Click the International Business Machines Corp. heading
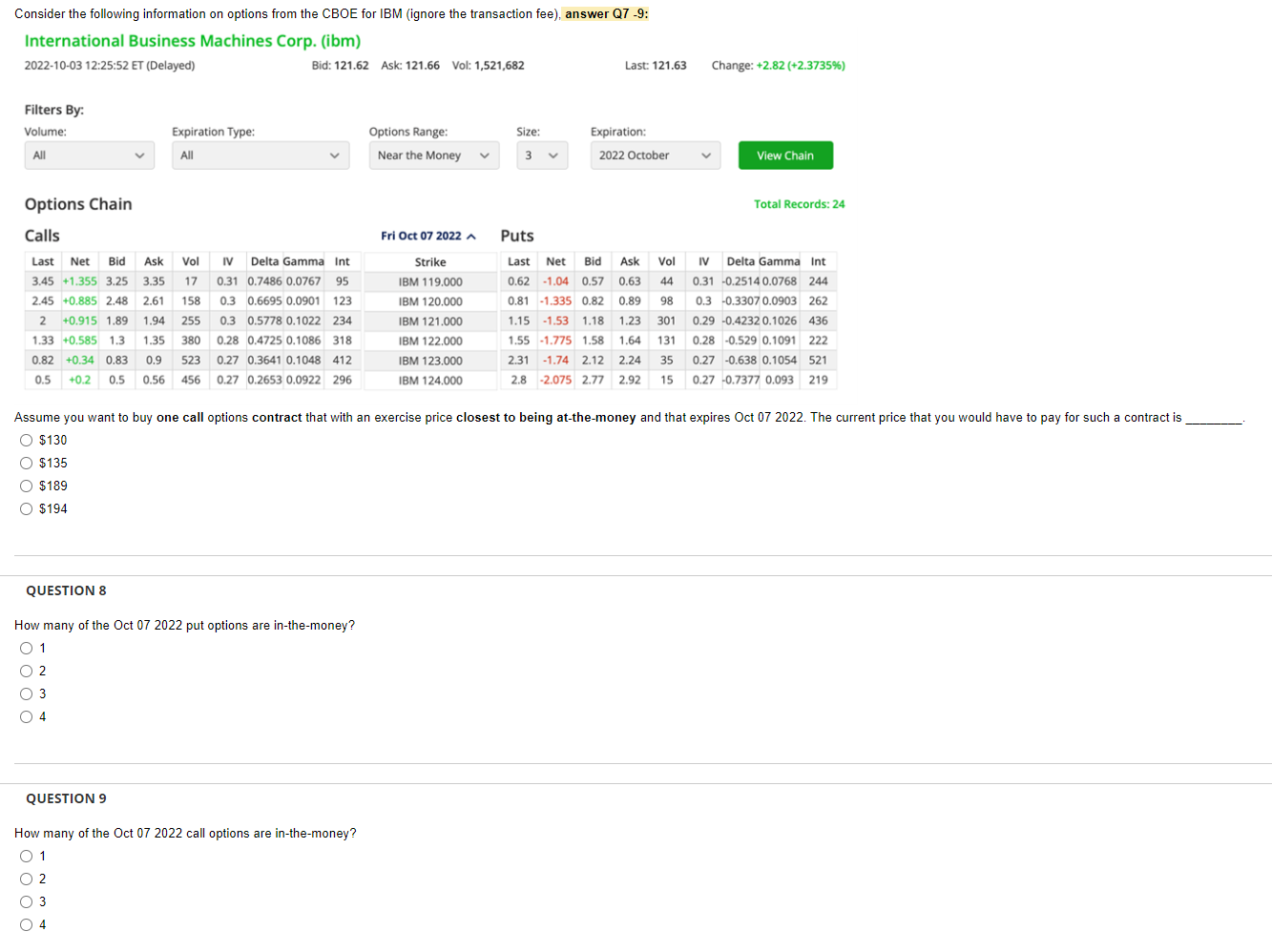 191,41
